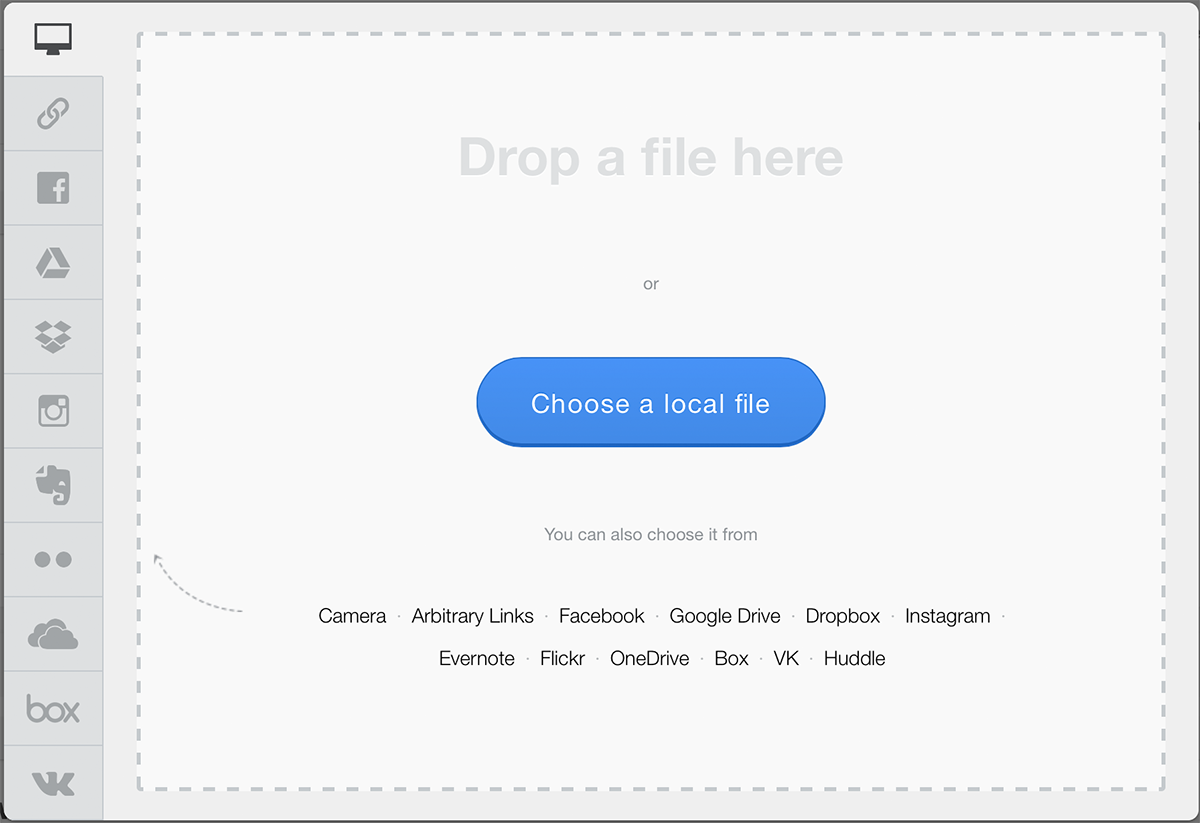Pick the Box text link
The width and height of the screenshot is (1200, 823).
(x=732, y=658)
